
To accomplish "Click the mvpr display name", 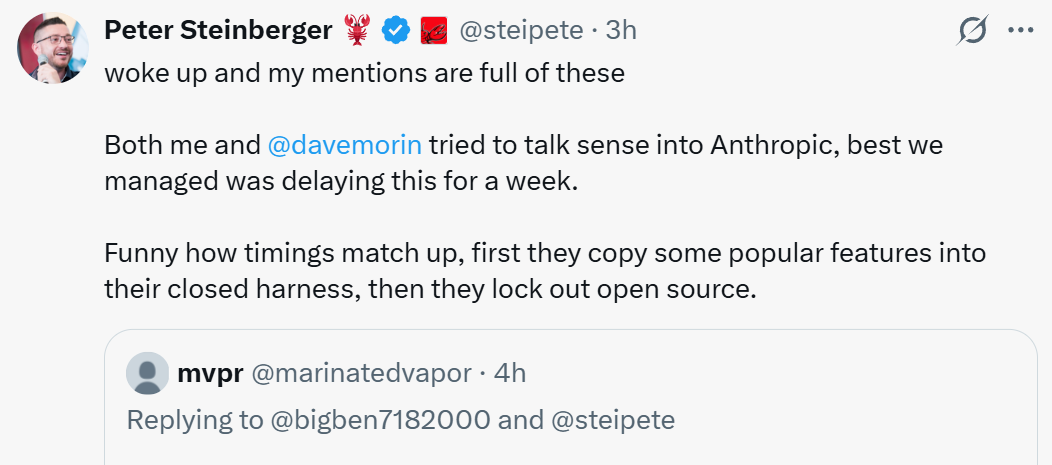I will 207,374.
